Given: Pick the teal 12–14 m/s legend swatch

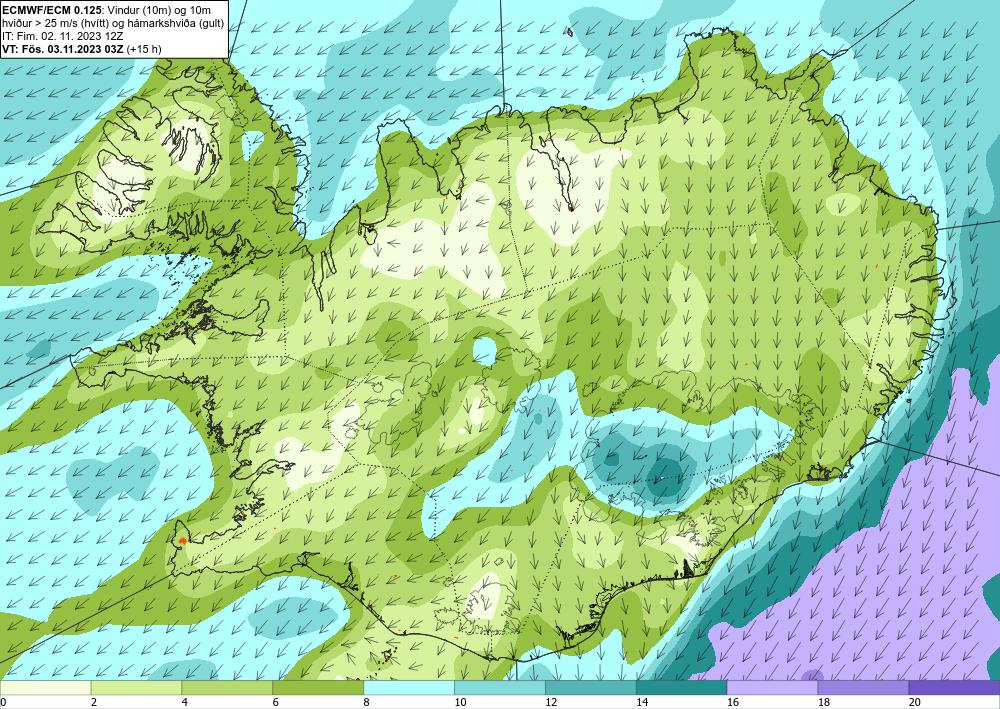Looking at the screenshot, I should 591,688.
